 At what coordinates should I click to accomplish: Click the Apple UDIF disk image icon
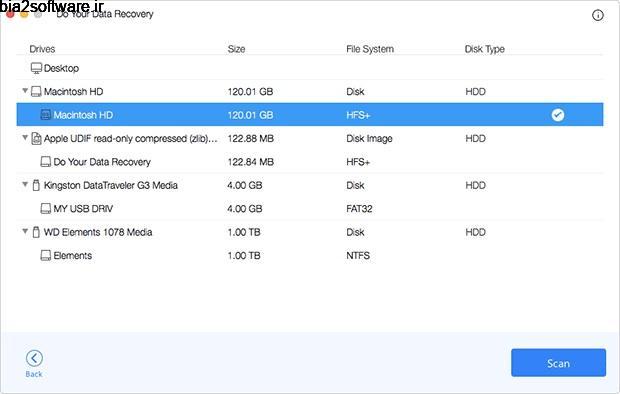36,138
